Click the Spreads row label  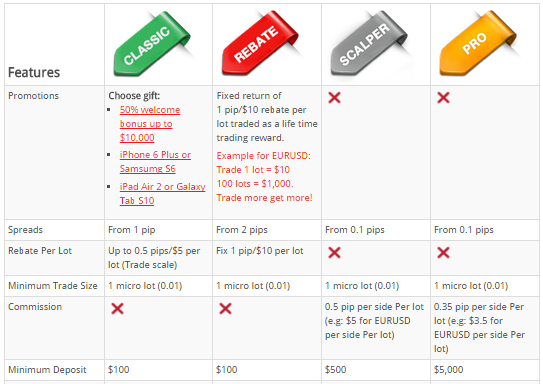coord(25,230)
